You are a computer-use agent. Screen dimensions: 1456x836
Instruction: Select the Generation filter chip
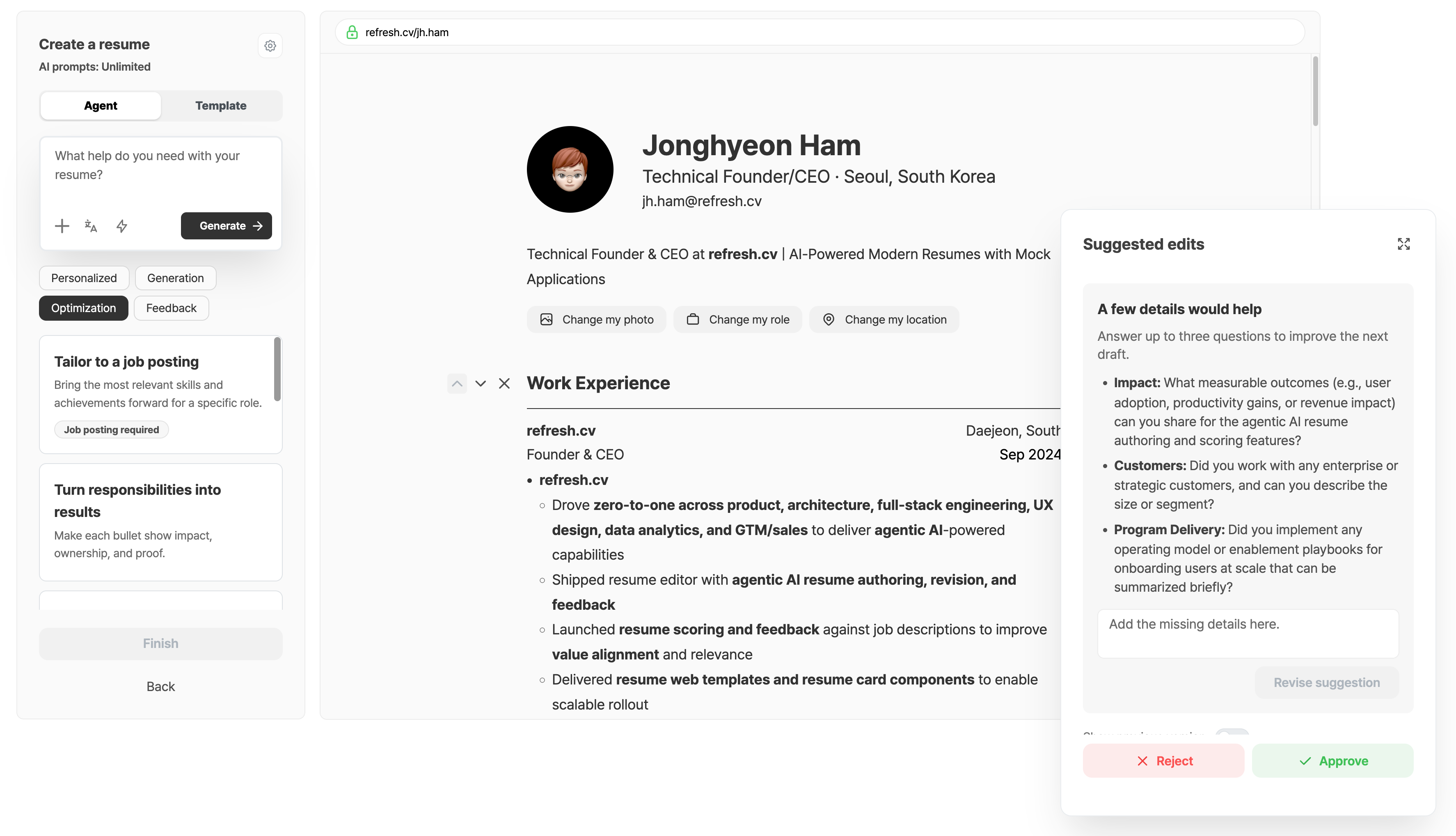point(176,278)
